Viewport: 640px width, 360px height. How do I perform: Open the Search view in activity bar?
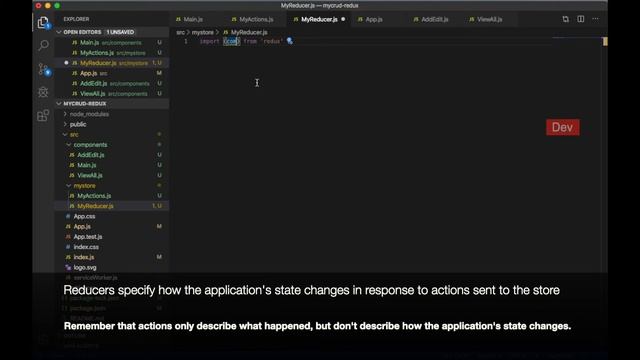43,45
